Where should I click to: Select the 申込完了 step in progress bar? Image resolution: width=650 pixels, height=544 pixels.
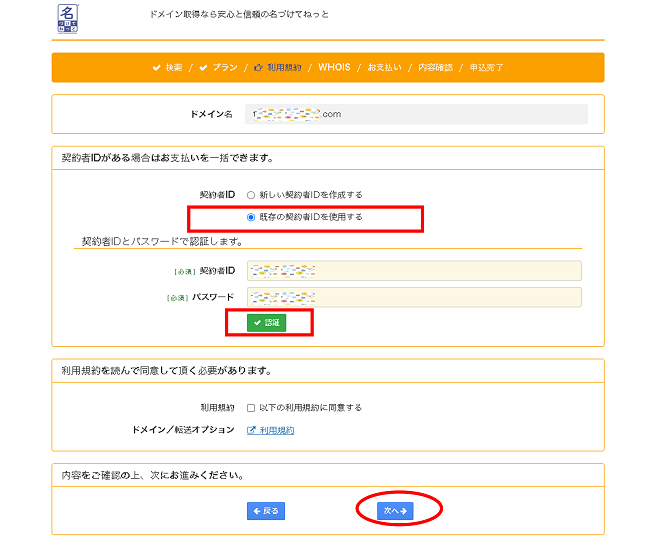pyautogui.click(x=486, y=68)
